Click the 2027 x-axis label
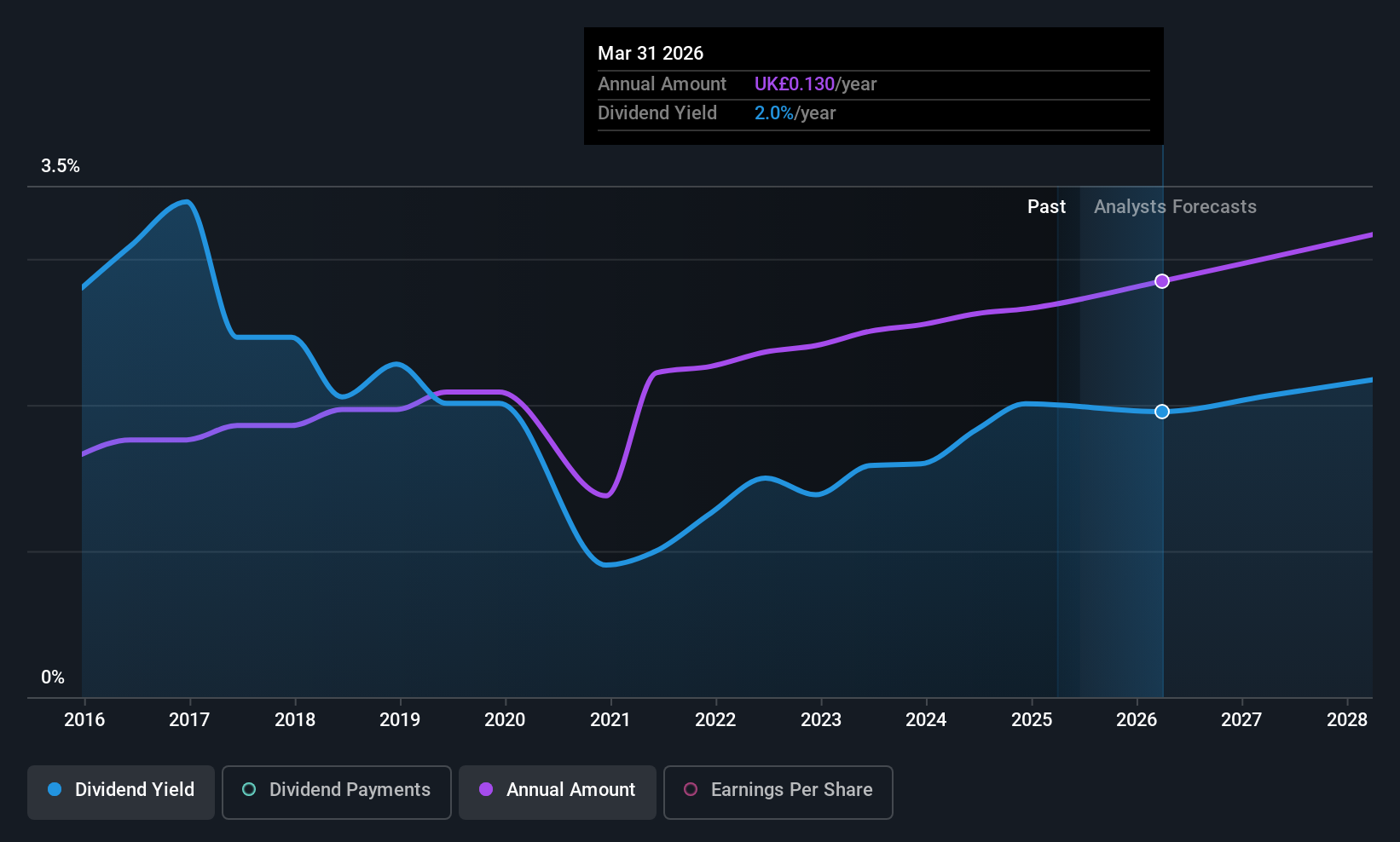This screenshot has width=1400, height=842. 1241,719
